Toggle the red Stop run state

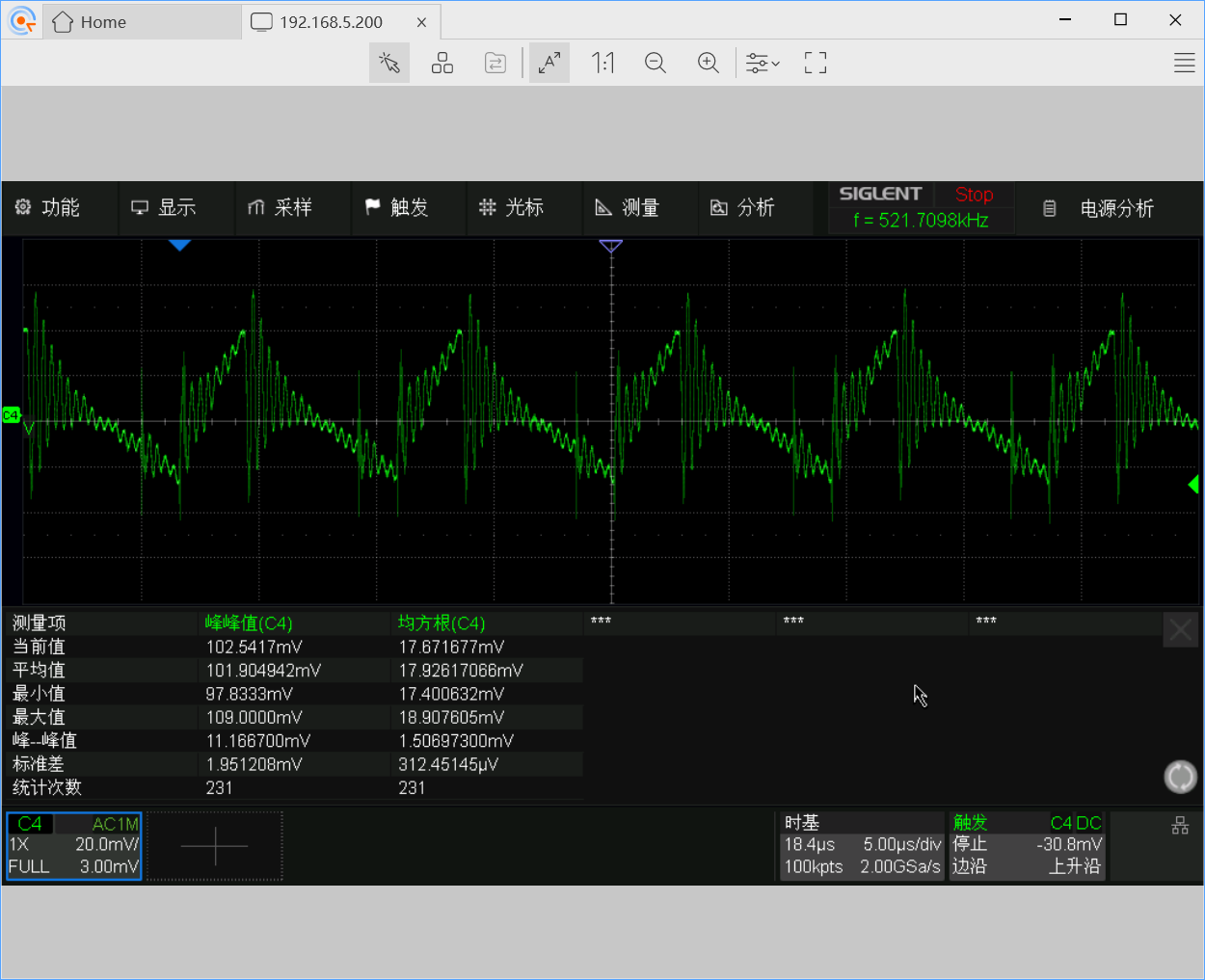974,195
